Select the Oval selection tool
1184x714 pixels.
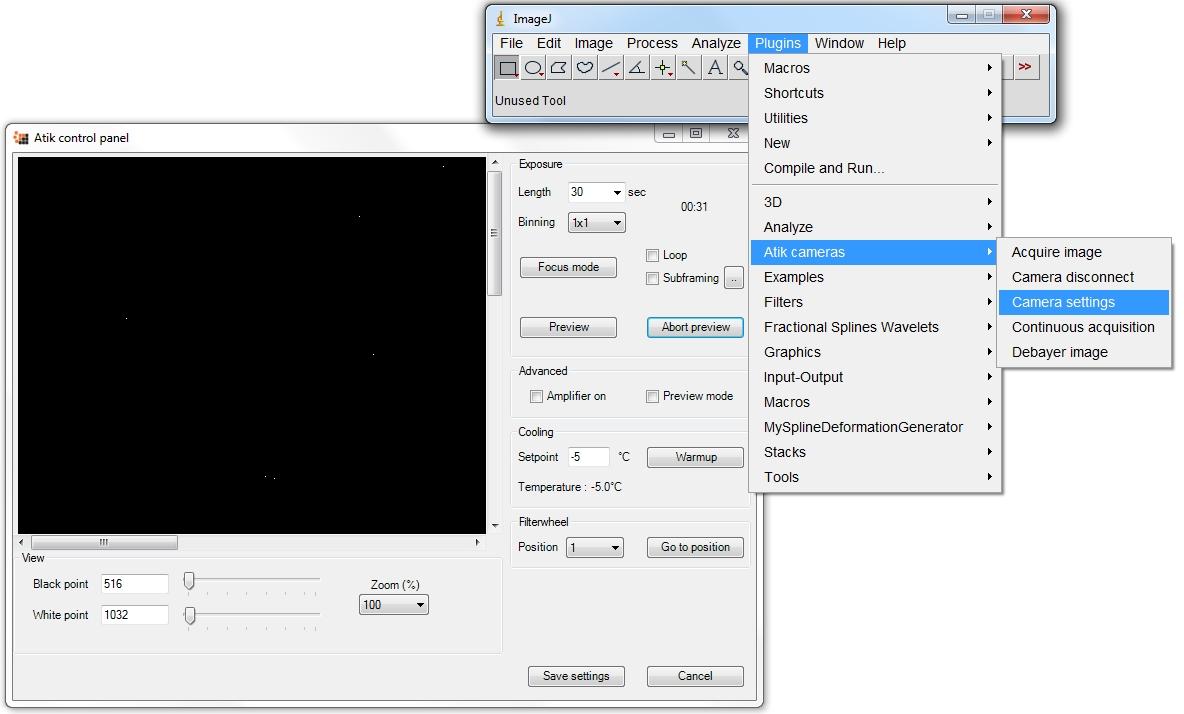coord(533,67)
